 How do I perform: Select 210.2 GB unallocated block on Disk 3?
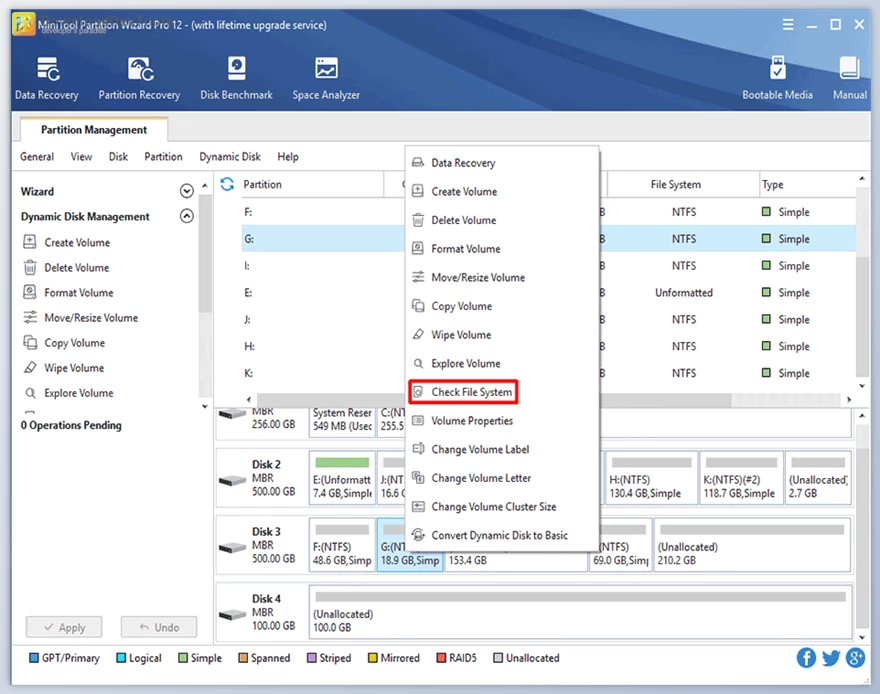click(752, 545)
